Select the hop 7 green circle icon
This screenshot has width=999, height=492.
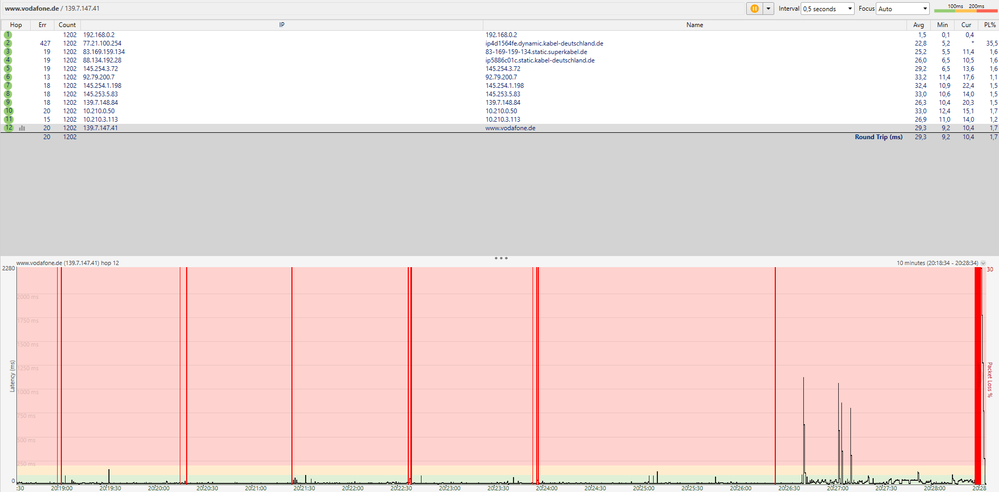pos(8,85)
